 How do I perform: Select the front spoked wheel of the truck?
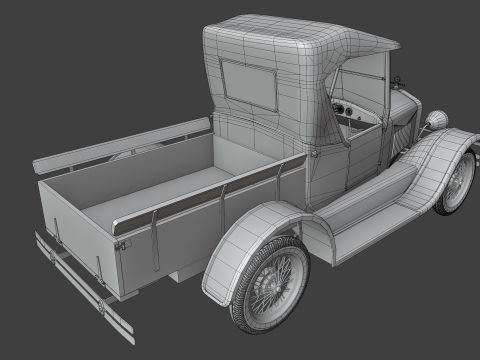[x=456, y=183]
